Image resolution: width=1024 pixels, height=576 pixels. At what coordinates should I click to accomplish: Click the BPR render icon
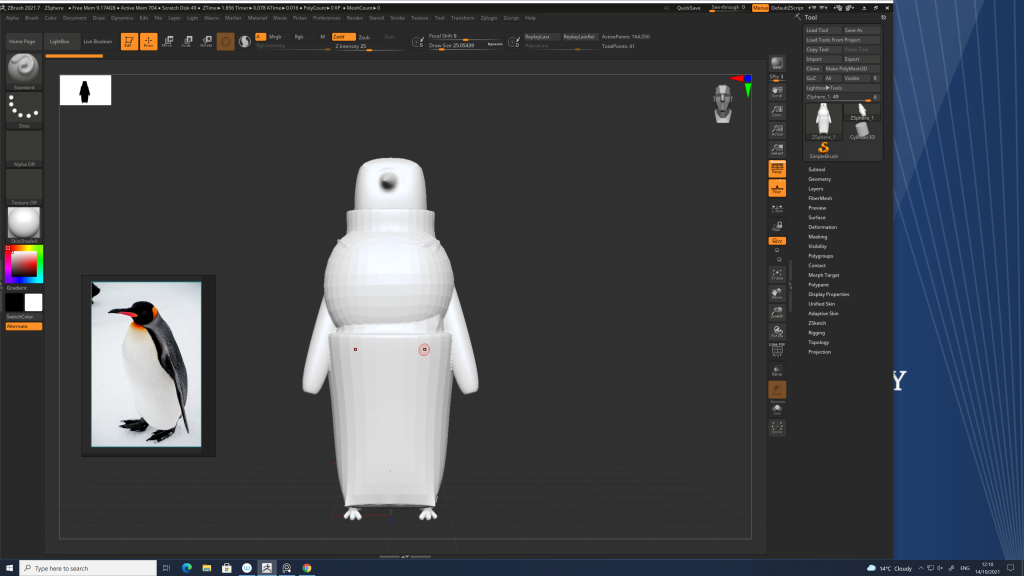[777, 62]
